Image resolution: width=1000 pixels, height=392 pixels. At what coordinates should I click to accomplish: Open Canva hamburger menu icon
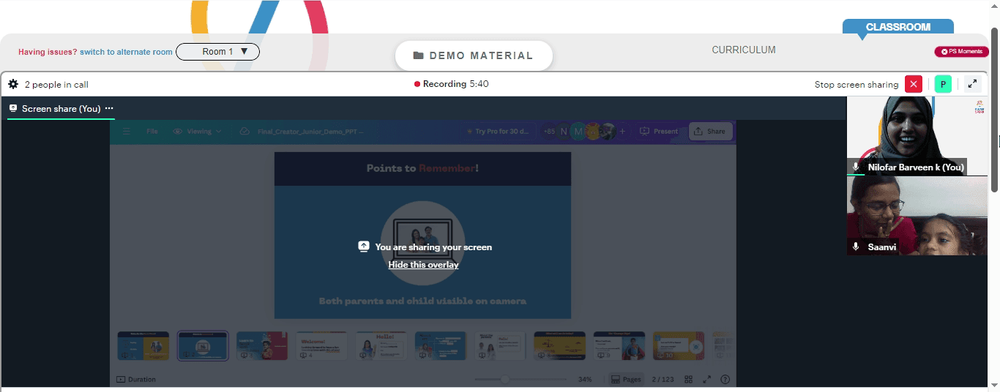pyautogui.click(x=126, y=131)
